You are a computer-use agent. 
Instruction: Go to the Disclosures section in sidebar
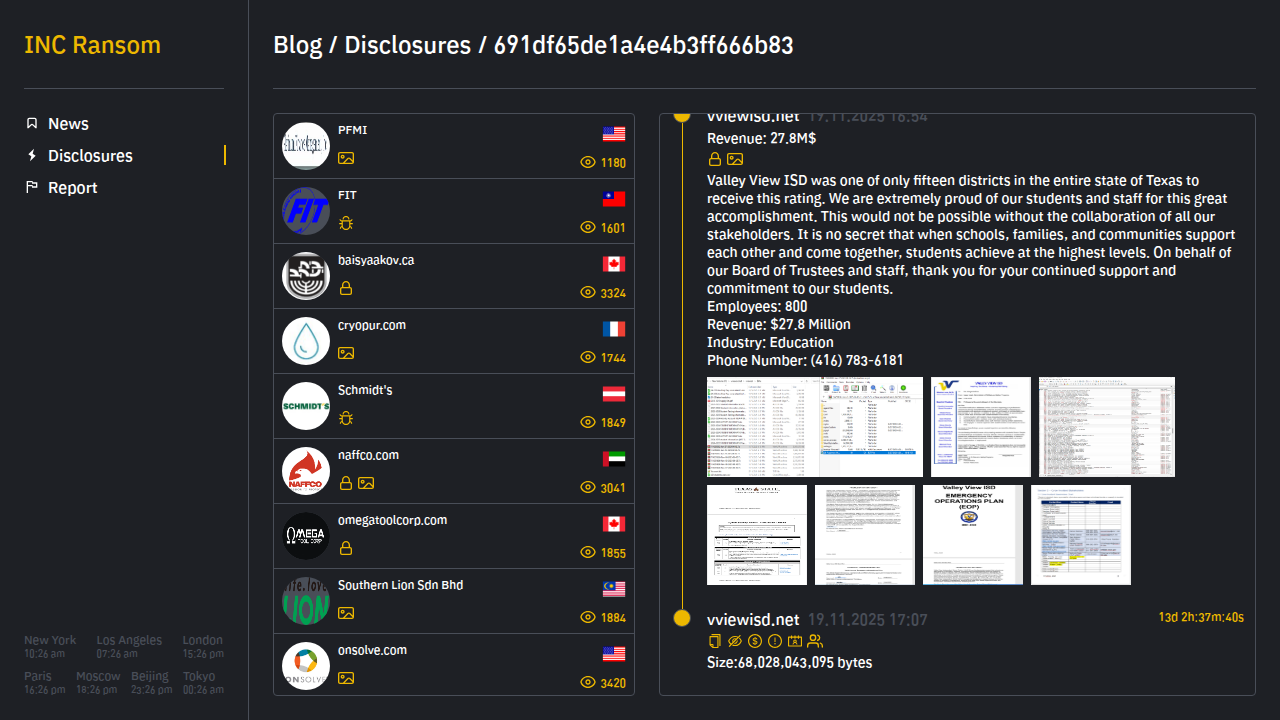click(90, 156)
